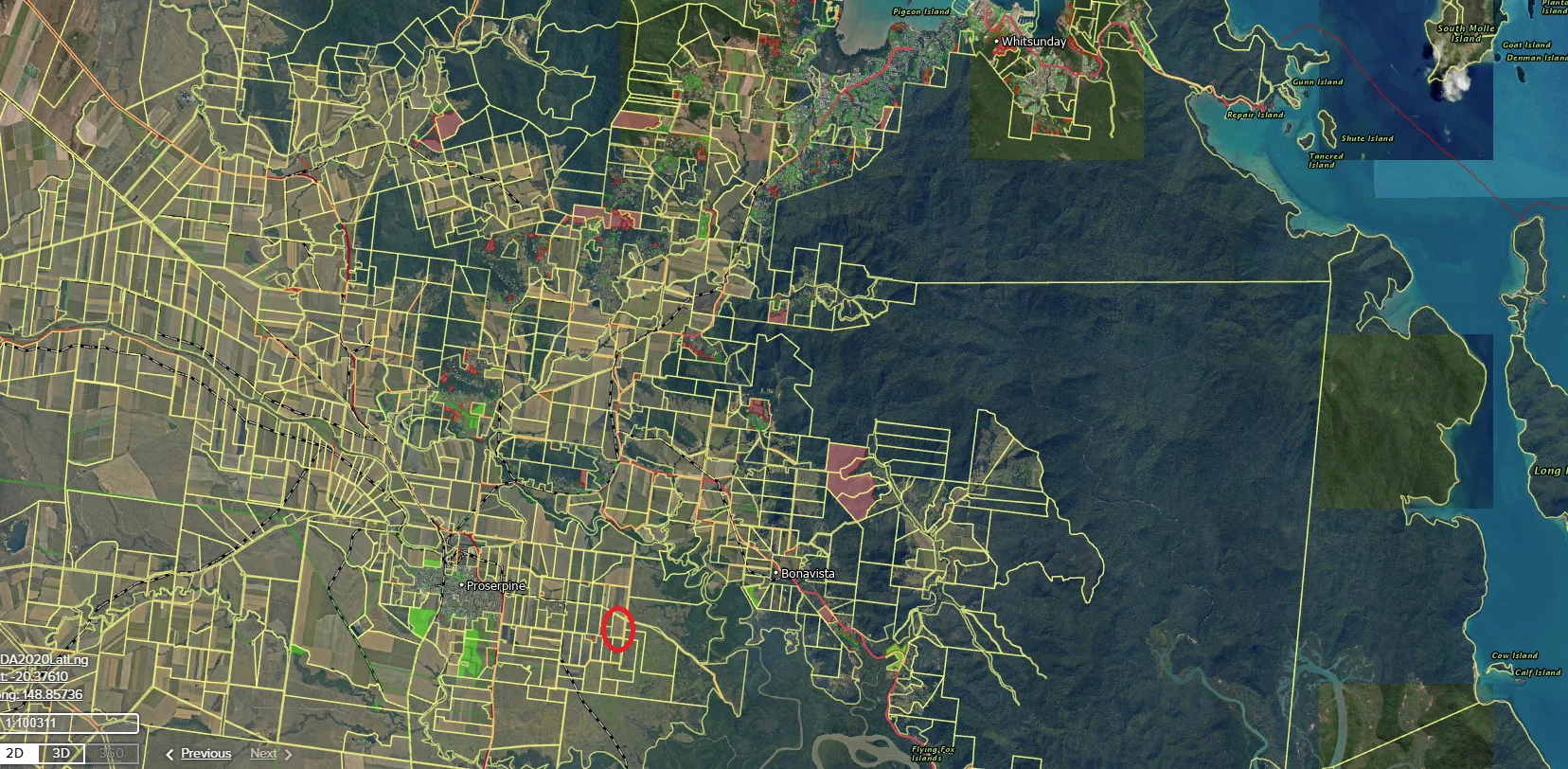Switch the map to 2D view
Viewport: 1568px width, 769px height.
[15, 754]
